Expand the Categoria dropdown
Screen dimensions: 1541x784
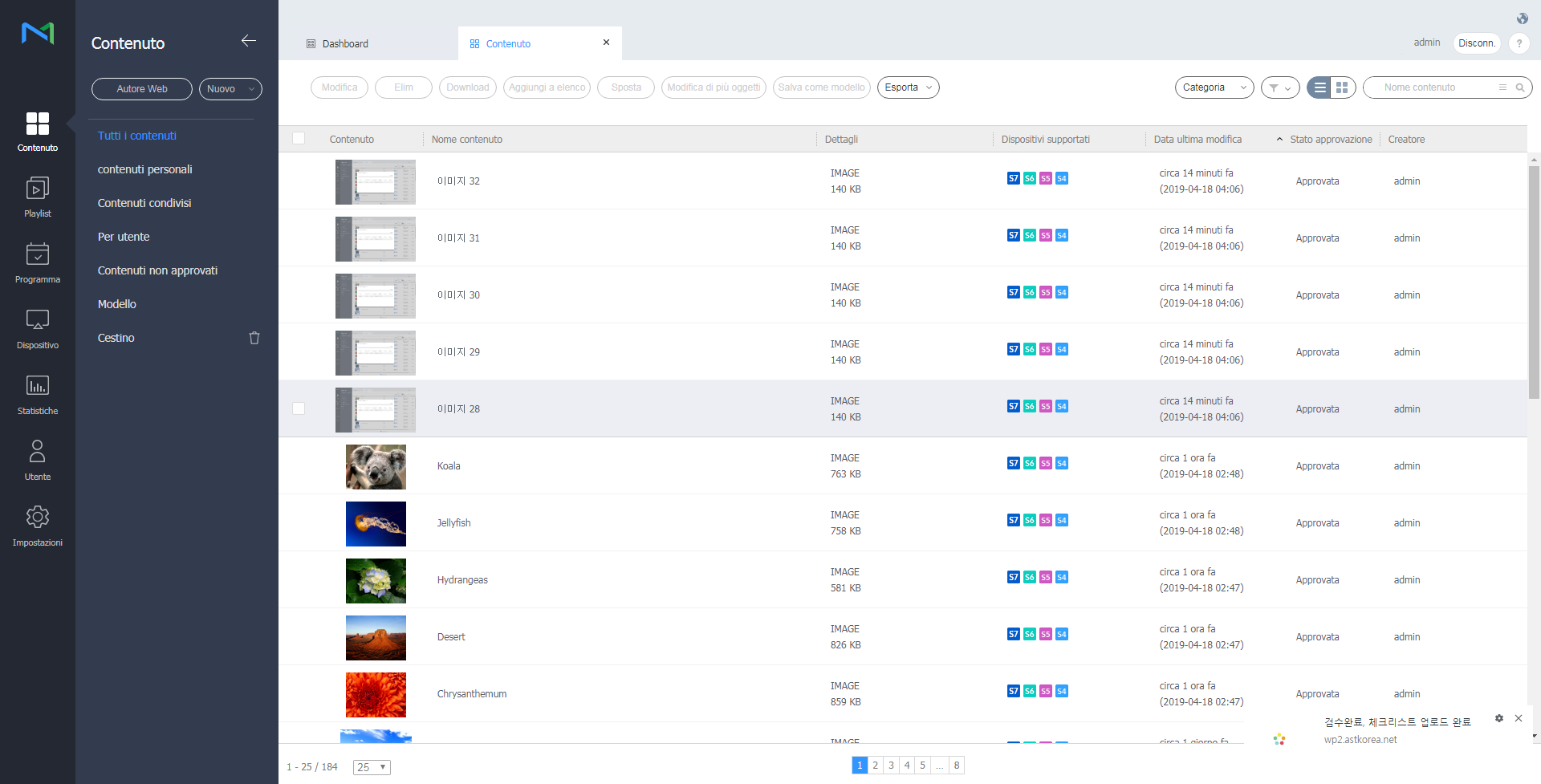click(x=1214, y=87)
